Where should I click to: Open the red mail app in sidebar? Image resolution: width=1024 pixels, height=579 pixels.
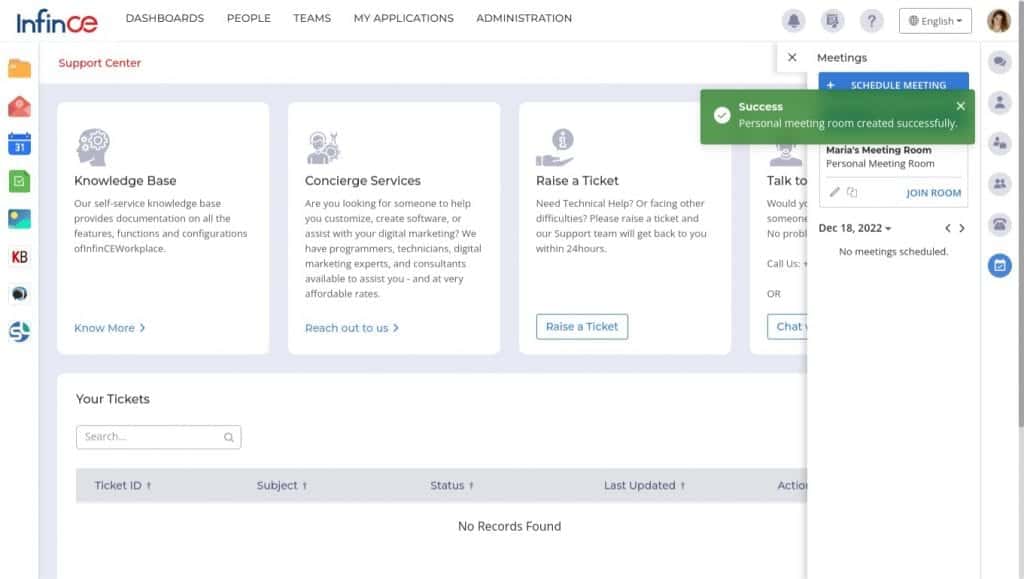20,106
